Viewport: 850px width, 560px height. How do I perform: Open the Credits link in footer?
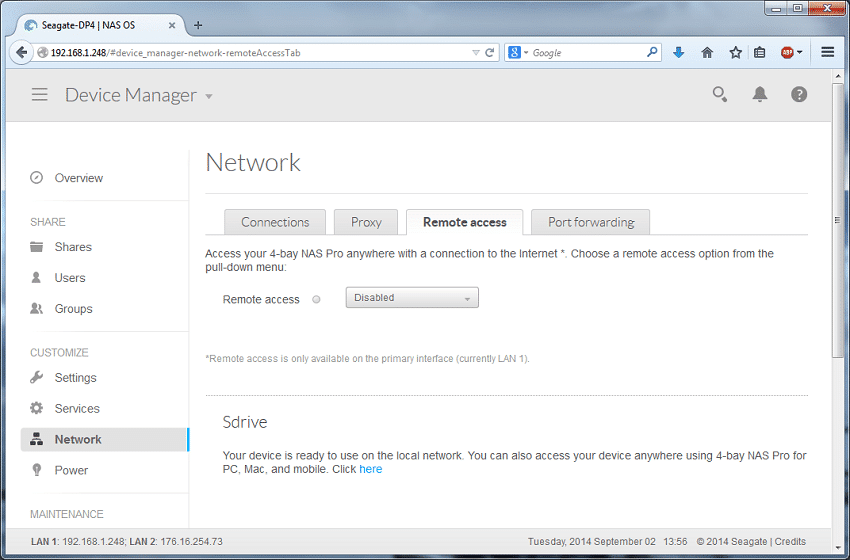click(790, 542)
